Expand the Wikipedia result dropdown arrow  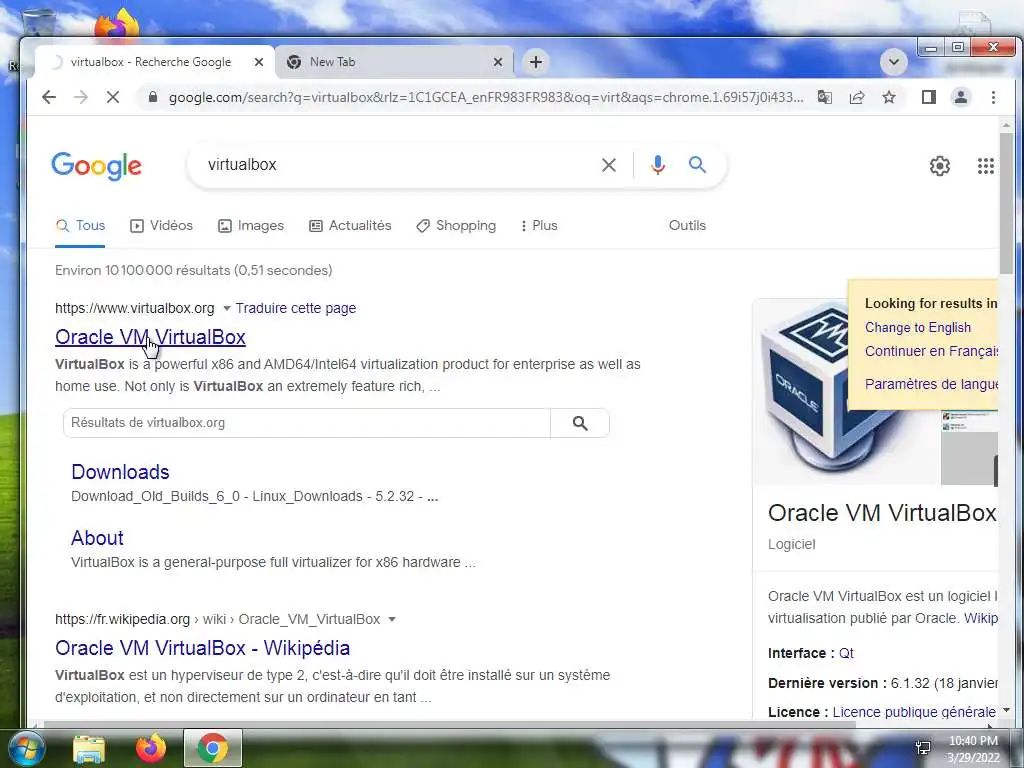coord(392,619)
